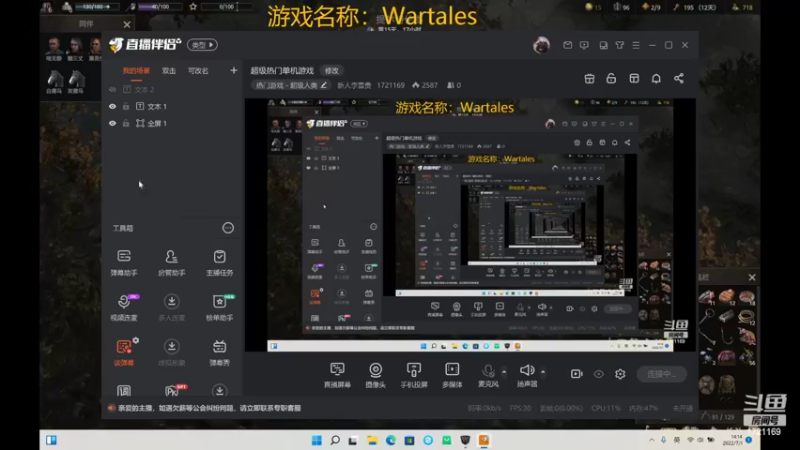Expand the microphone options arrow
This screenshot has width=800, height=450.
[x=504, y=371]
